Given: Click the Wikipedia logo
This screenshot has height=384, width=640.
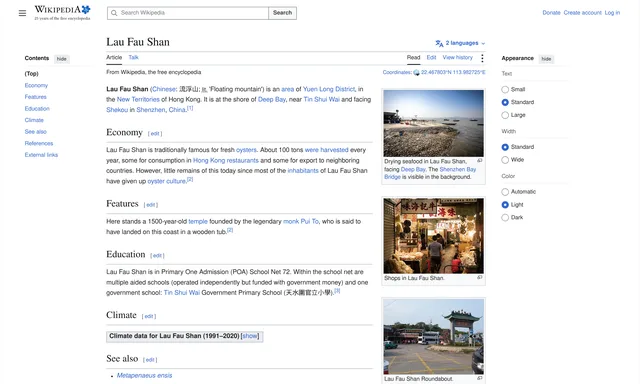Looking at the screenshot, I should [x=62, y=13].
